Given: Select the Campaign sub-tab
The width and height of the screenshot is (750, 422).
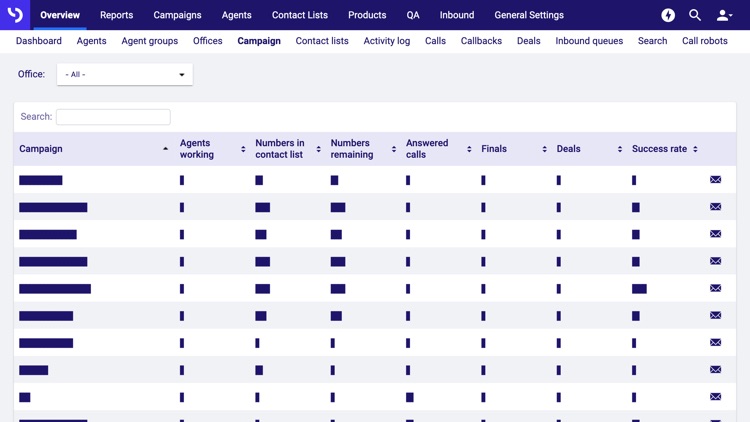Looking at the screenshot, I should click(x=259, y=41).
